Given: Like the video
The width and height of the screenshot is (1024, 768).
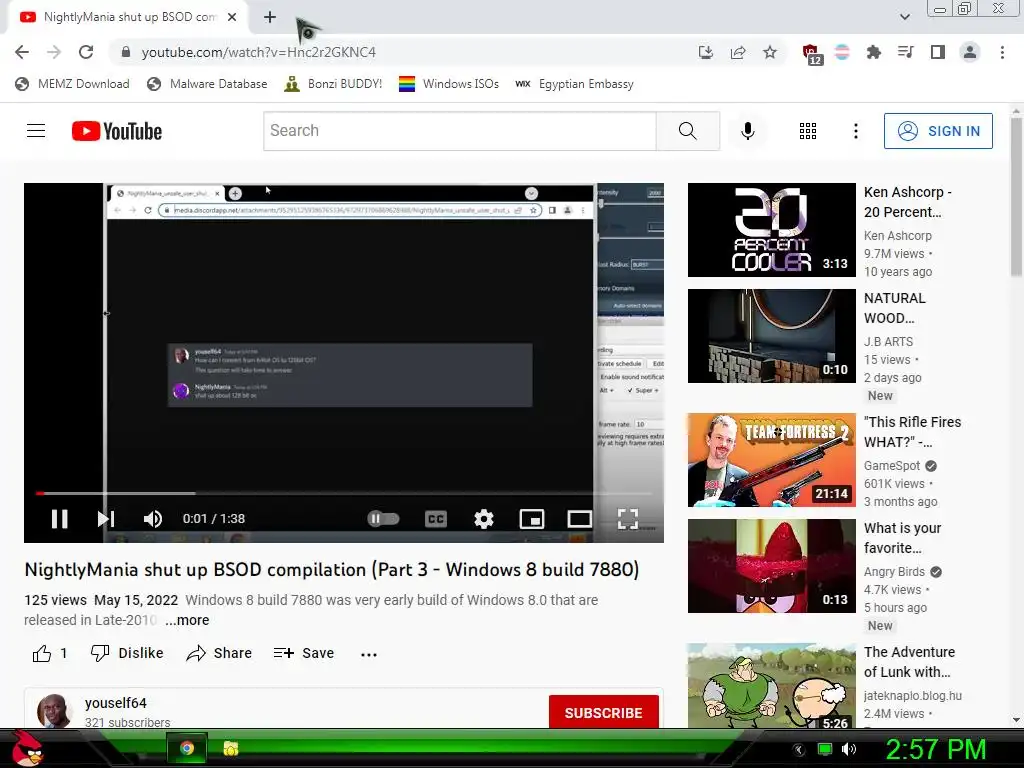Looking at the screenshot, I should point(50,653).
